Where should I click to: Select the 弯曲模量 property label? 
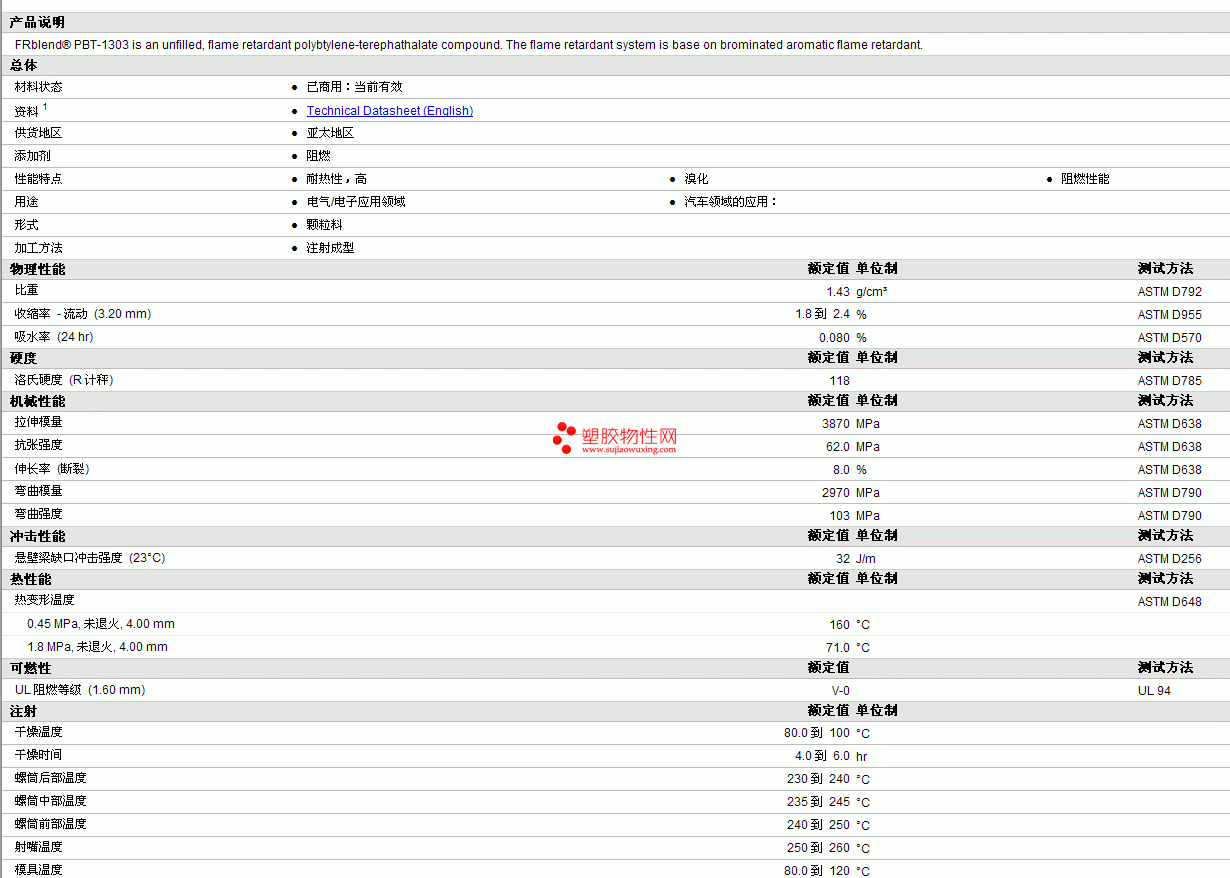pos(38,492)
